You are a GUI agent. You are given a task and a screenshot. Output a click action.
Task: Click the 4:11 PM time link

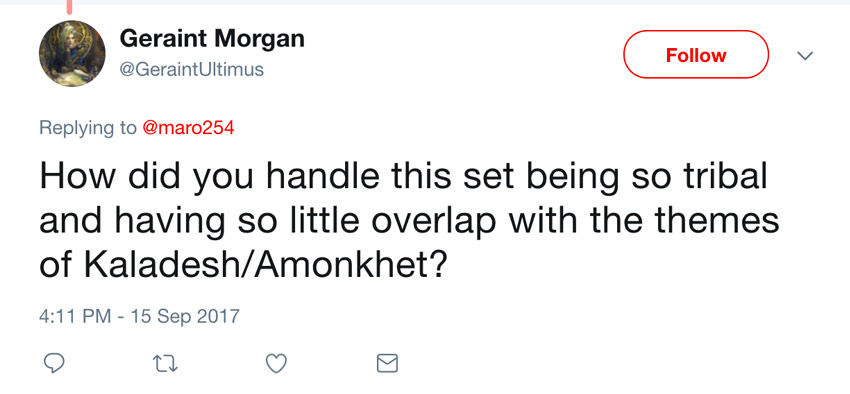(x=75, y=315)
